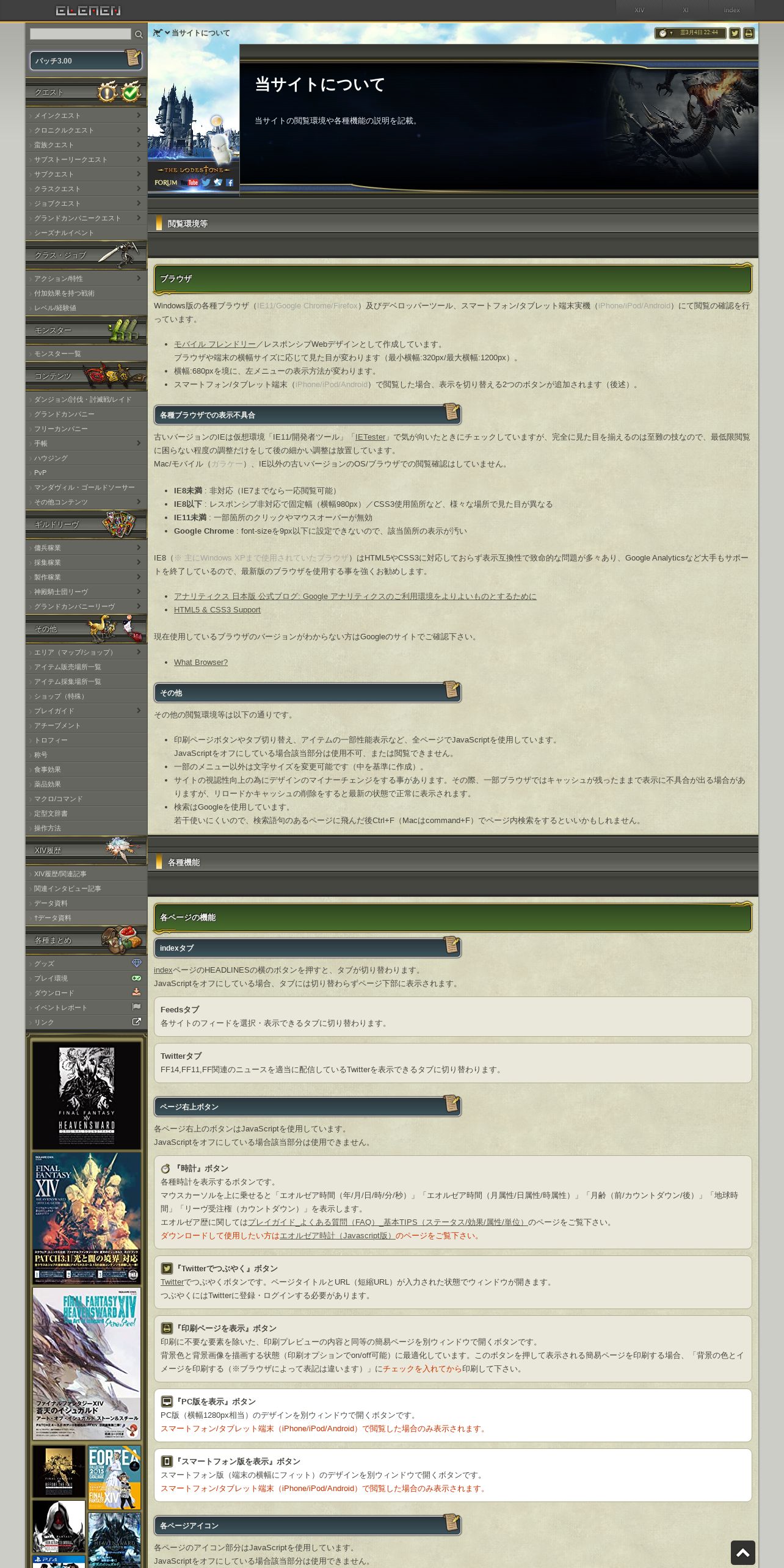This screenshot has height=1568, width=784.
Task: Click the breadcrumb home icon beside 当サイトについて
Action: (158, 33)
